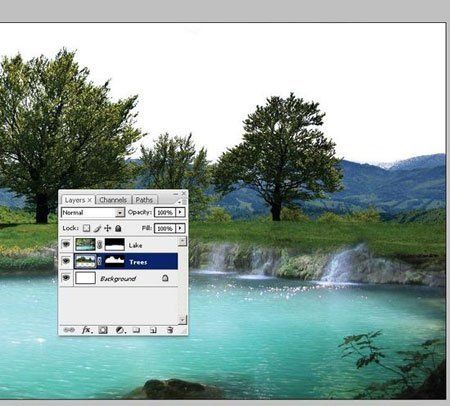Hide the Lake layer

(x=66, y=244)
